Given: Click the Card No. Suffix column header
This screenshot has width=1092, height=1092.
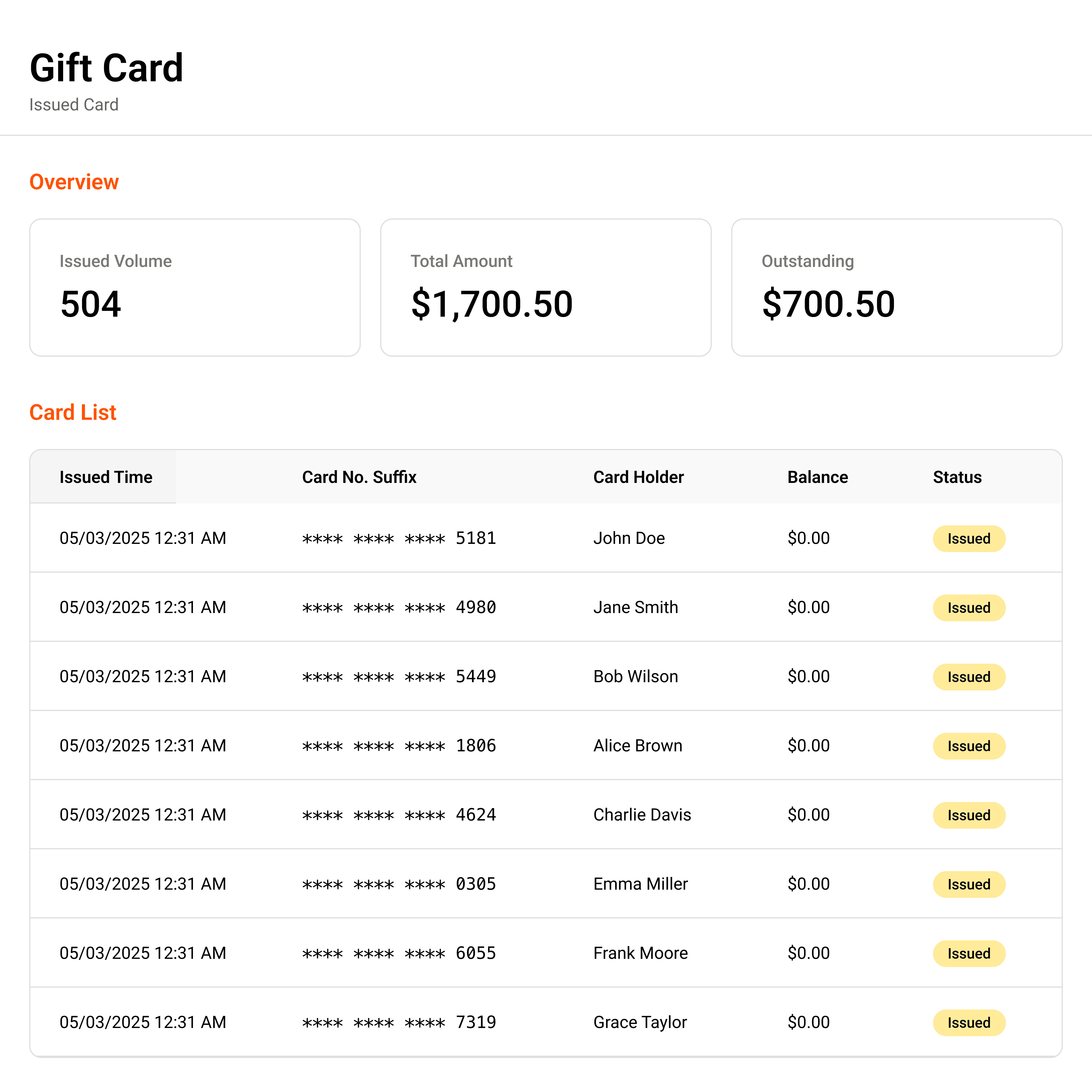Looking at the screenshot, I should click(359, 477).
